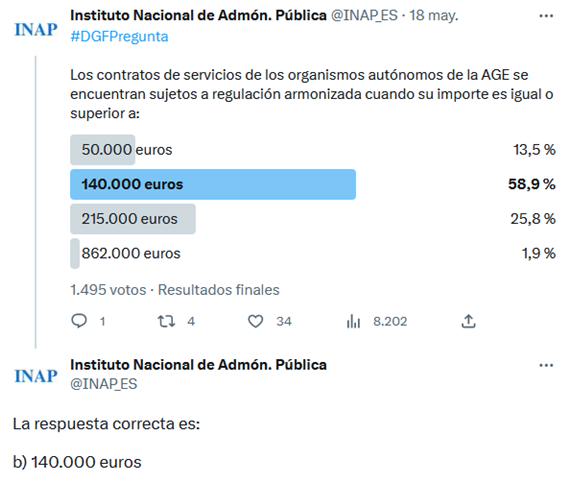The width and height of the screenshot is (571, 485).
Task: Open more options on the poll tweet
Action: 546,16
